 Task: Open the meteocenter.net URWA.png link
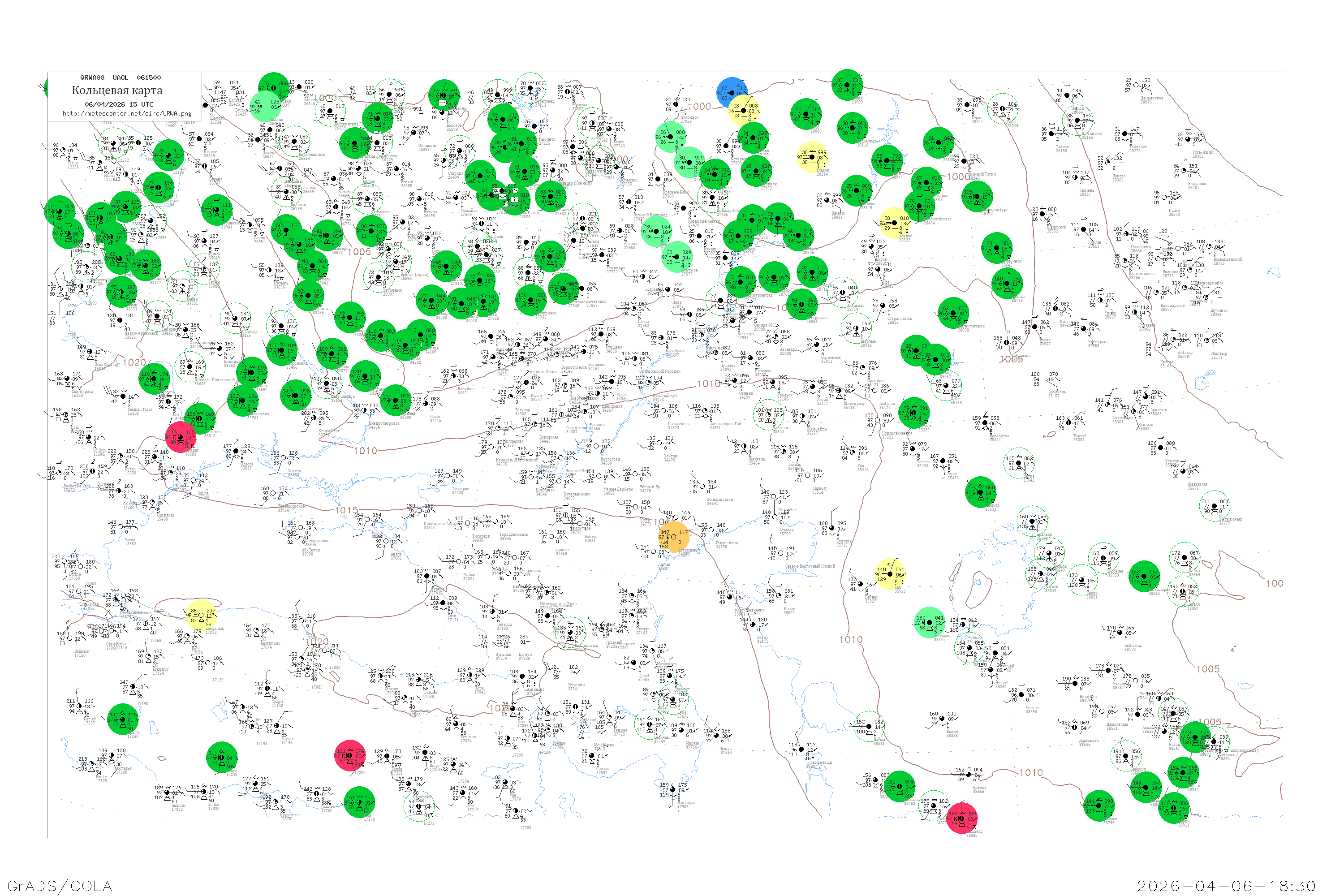coord(127,113)
